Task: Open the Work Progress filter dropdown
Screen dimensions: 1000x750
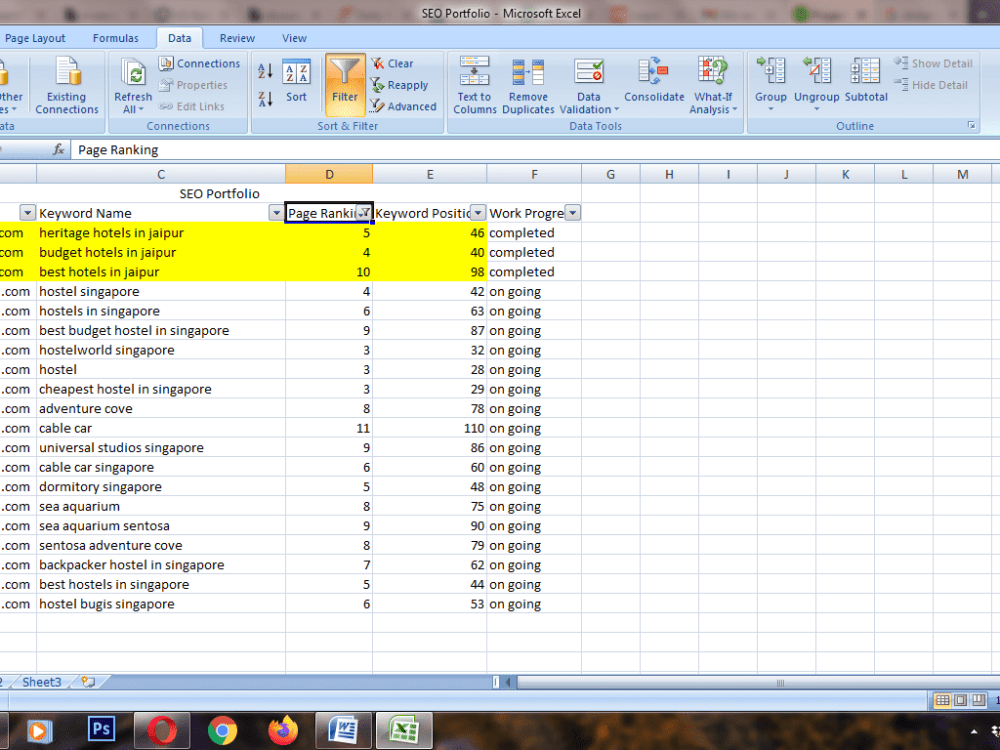Action: pos(573,213)
